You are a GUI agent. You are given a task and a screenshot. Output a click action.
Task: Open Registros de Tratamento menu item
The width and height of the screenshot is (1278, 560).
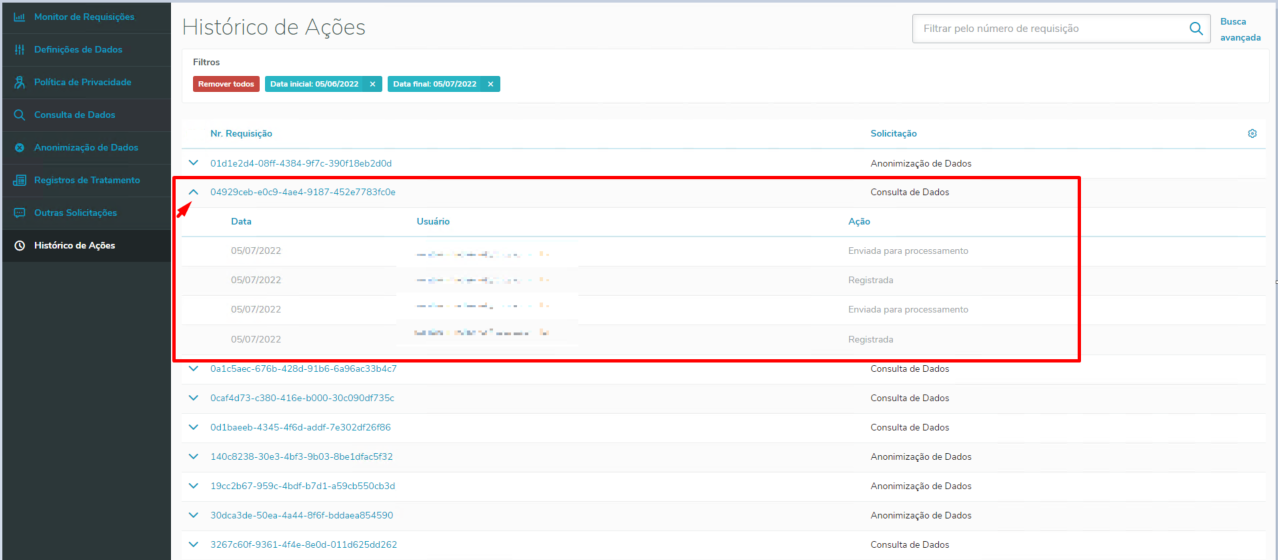tap(85, 180)
